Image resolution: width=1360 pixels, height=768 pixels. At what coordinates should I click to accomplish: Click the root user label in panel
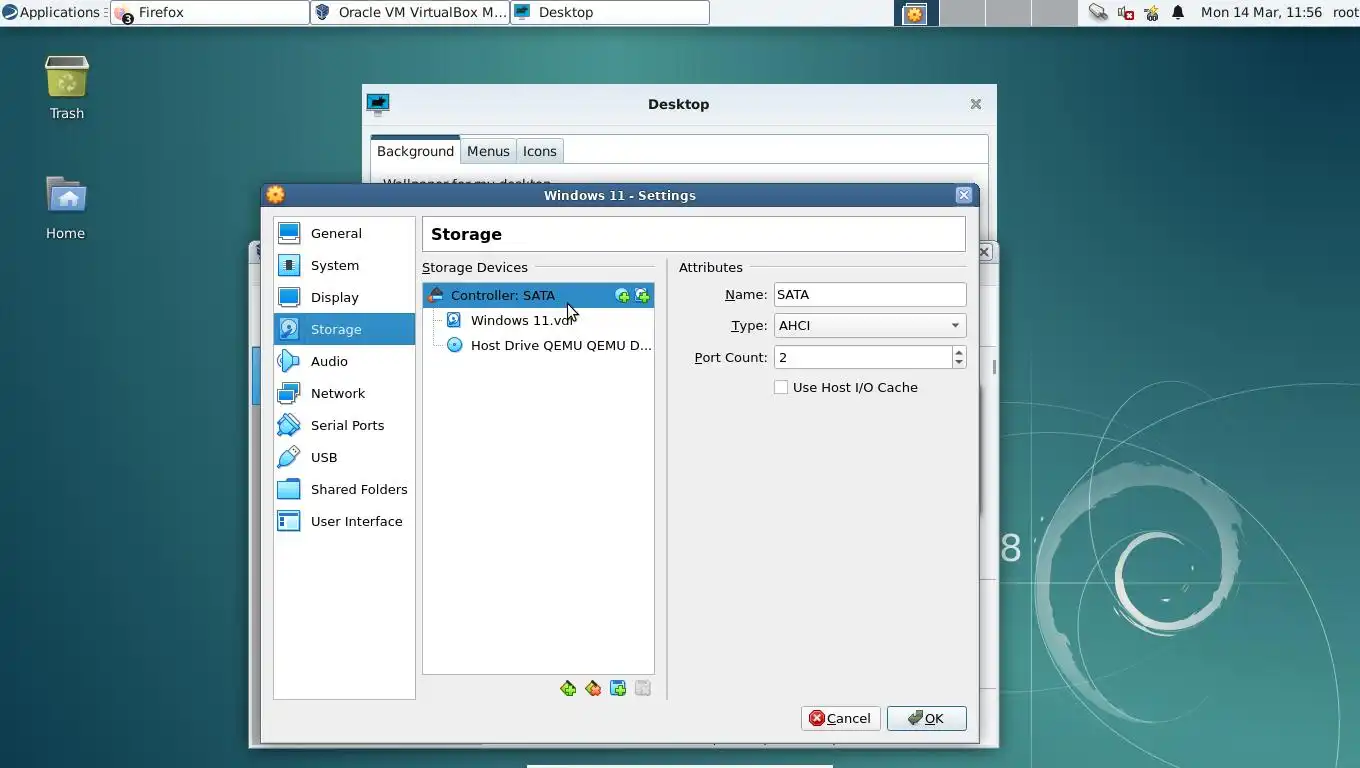click(x=1345, y=12)
